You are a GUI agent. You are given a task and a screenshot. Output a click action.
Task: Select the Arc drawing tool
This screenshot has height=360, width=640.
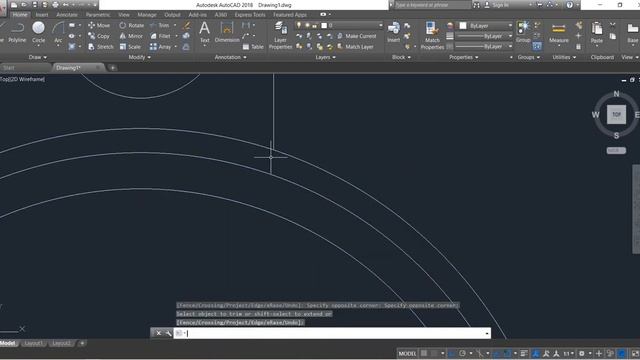[x=58, y=32]
